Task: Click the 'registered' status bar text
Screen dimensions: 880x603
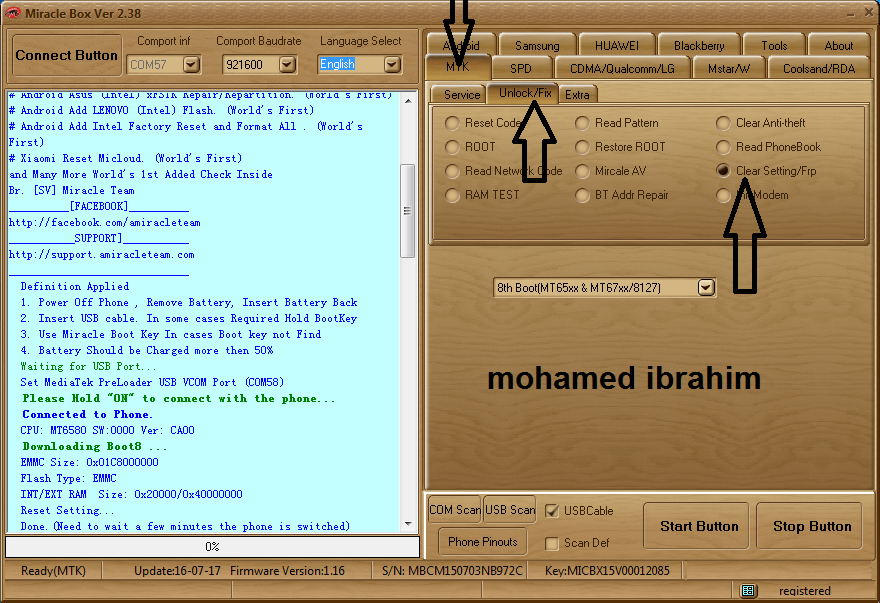Action: pos(804,591)
